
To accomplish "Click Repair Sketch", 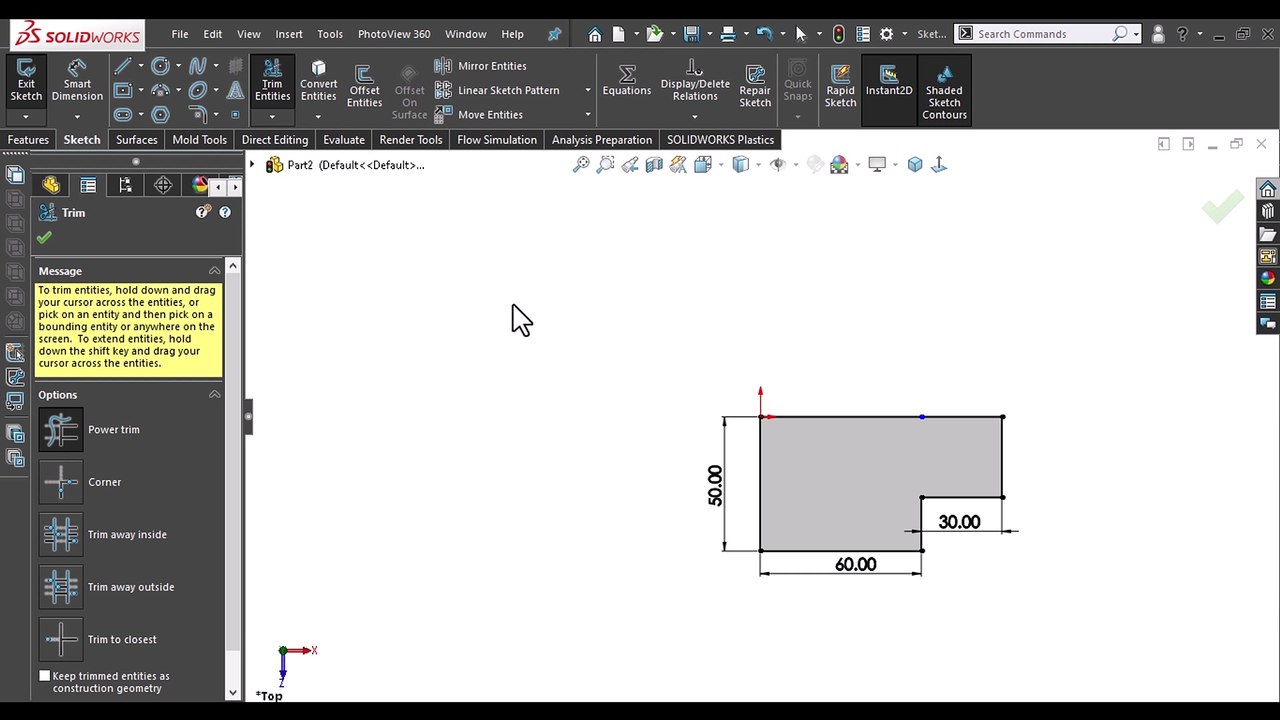I will [755, 86].
